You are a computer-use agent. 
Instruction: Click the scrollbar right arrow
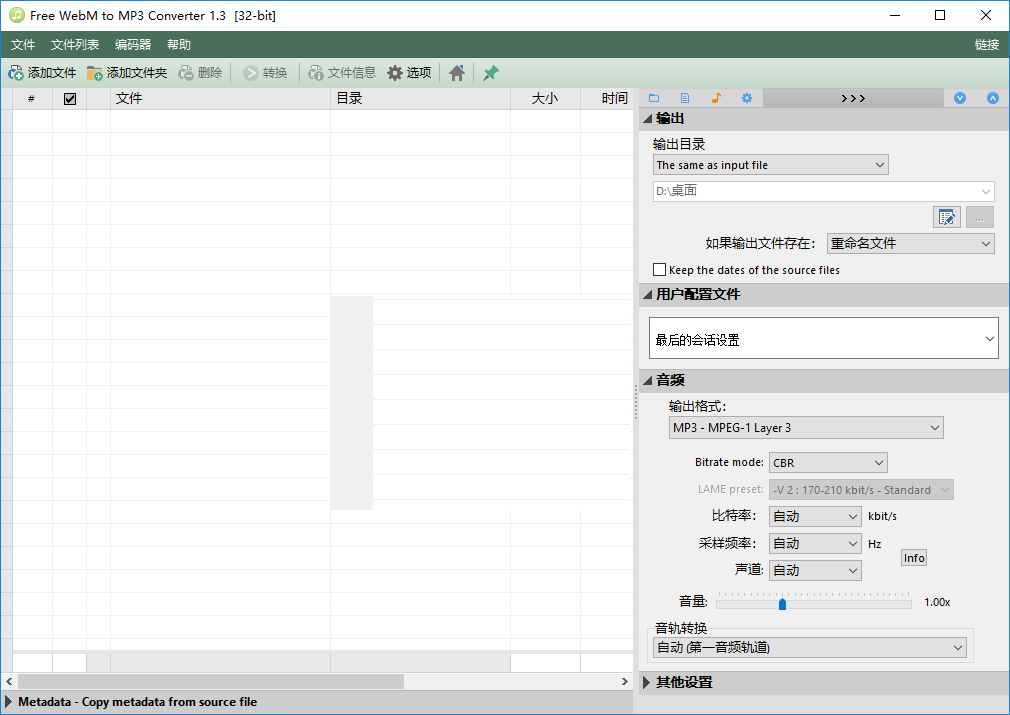624,681
